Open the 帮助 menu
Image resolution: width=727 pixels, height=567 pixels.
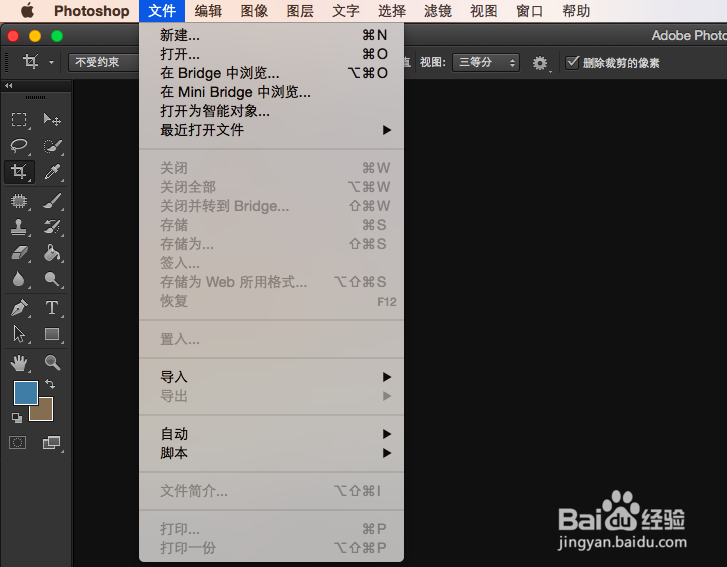576,11
